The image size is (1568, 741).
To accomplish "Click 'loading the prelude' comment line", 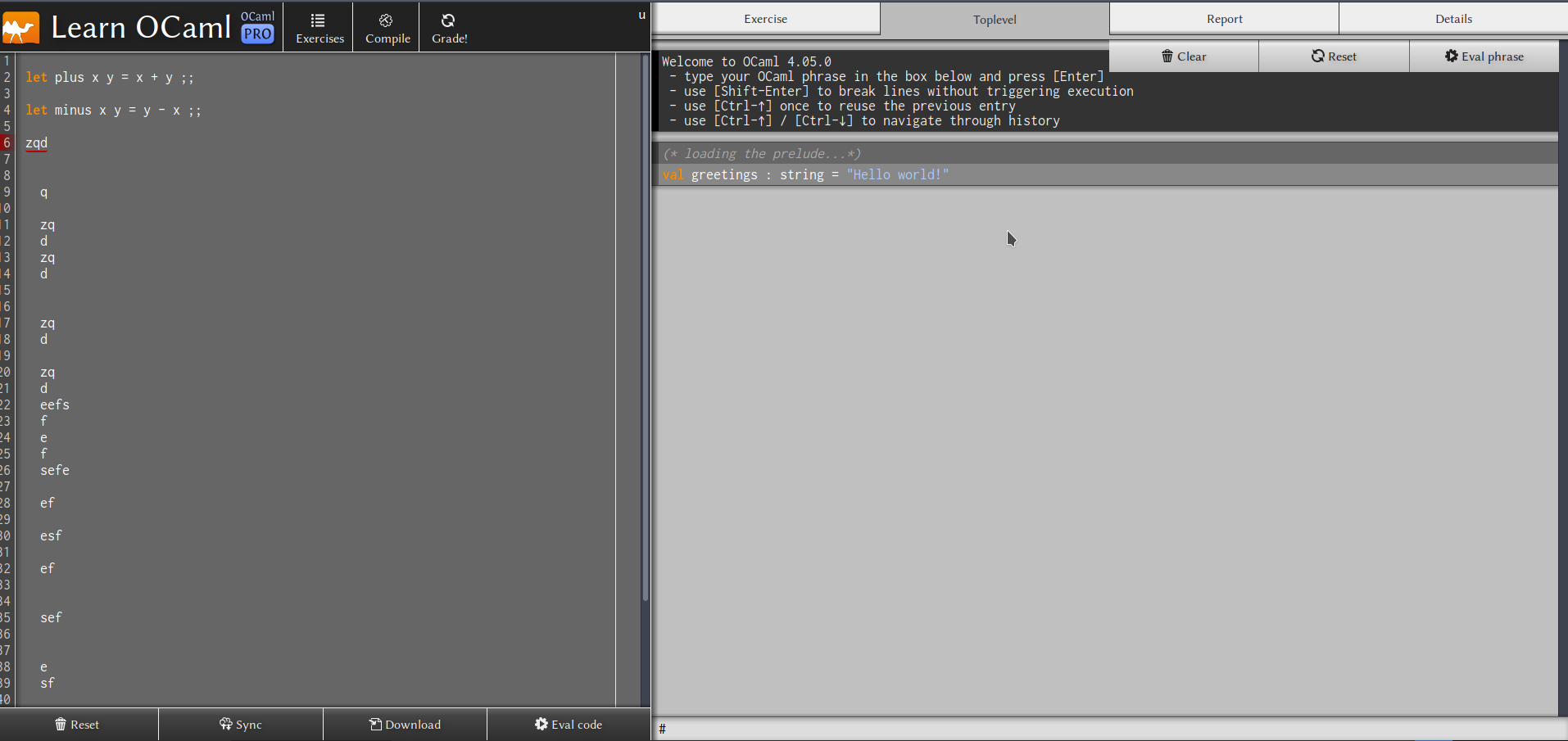I will click(x=762, y=154).
